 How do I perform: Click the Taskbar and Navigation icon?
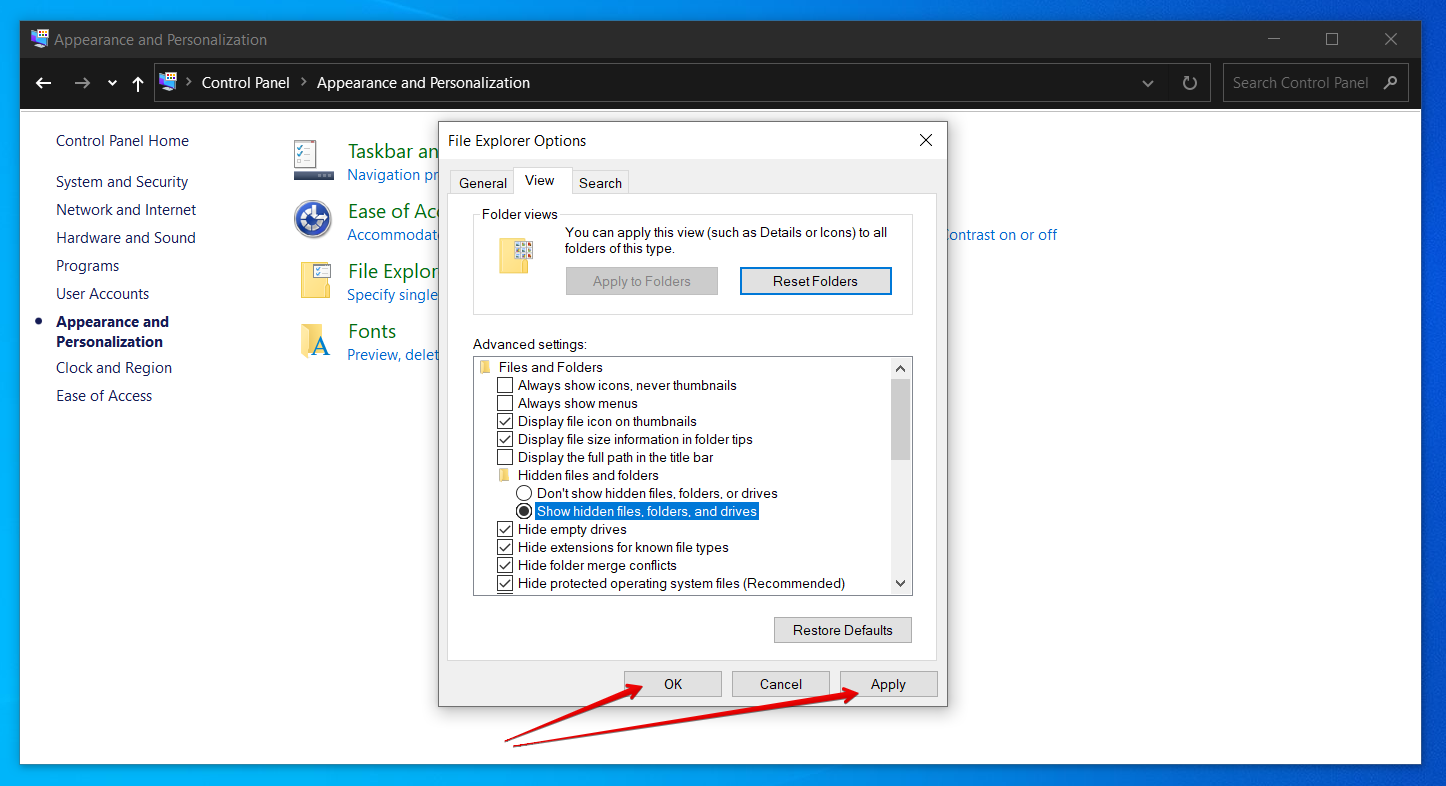pos(313,160)
